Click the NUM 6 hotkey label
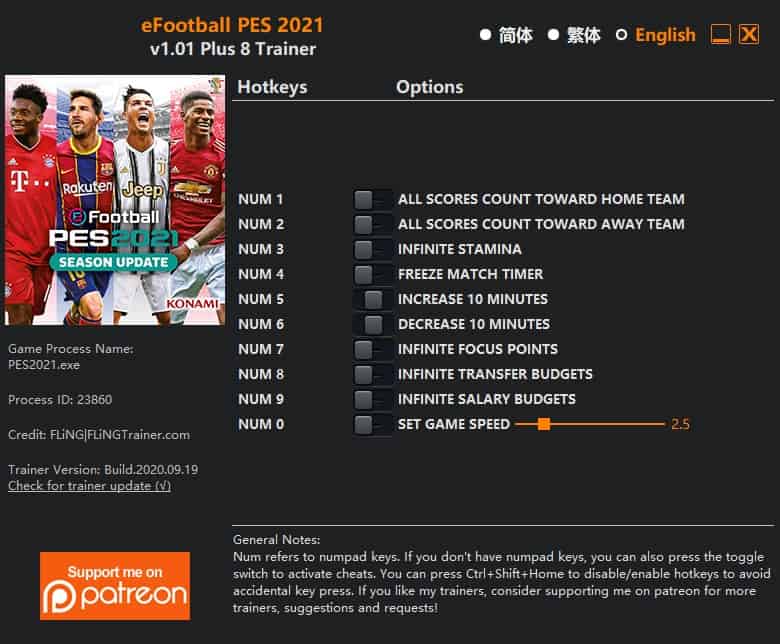 (261, 324)
